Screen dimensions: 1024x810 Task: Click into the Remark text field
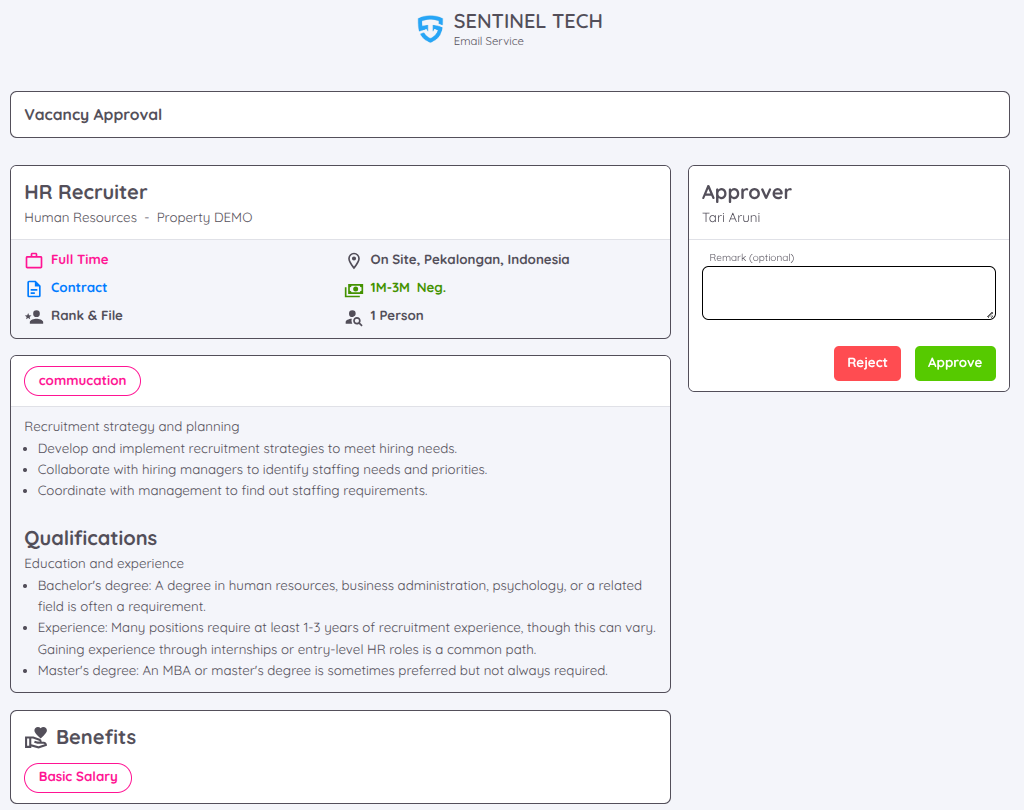pyautogui.click(x=848, y=292)
